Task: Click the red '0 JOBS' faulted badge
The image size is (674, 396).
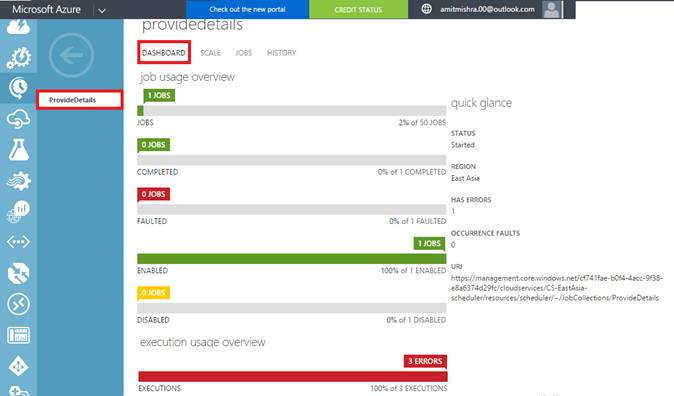Action: (153, 194)
